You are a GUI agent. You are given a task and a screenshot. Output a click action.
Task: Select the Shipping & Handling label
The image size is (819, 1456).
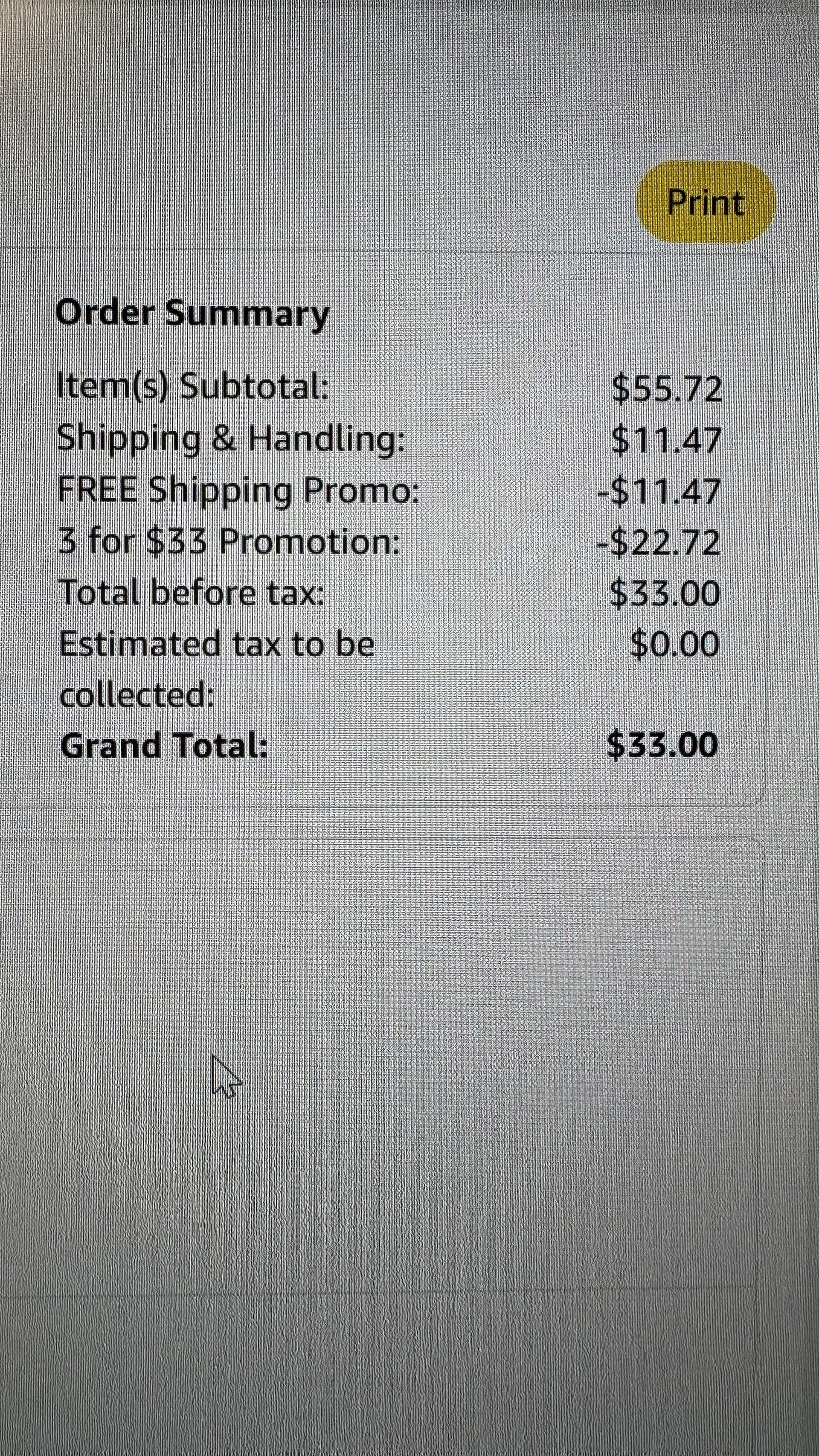(231, 439)
